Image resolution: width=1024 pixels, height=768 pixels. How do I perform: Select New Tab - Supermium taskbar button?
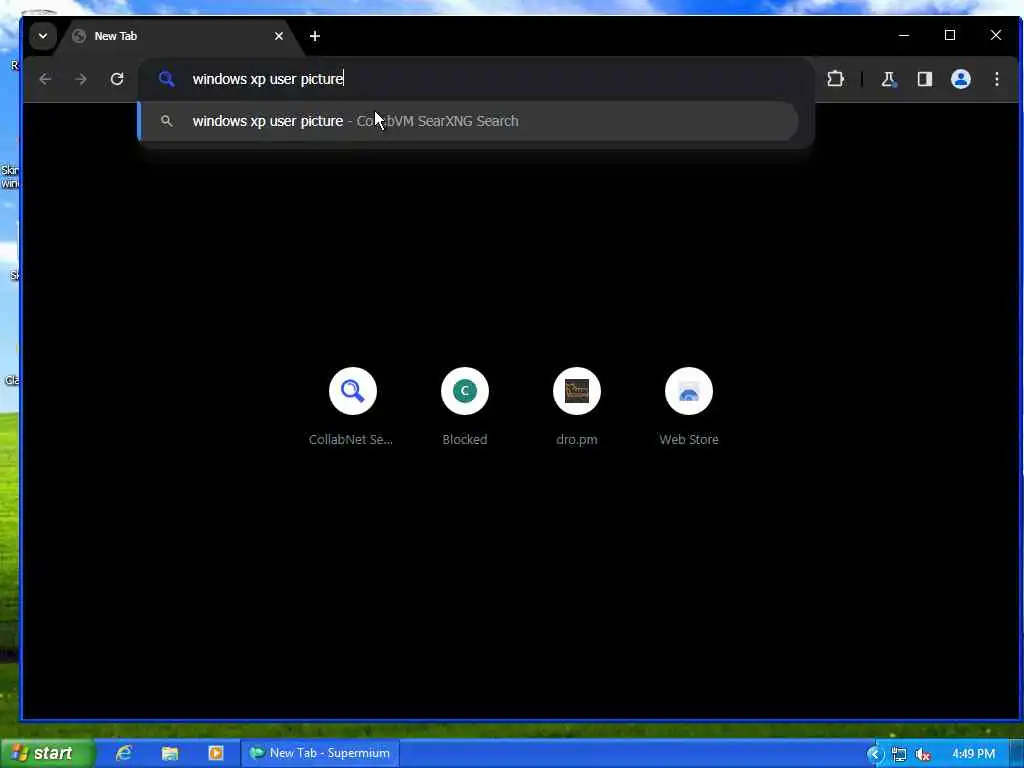pyautogui.click(x=320, y=753)
